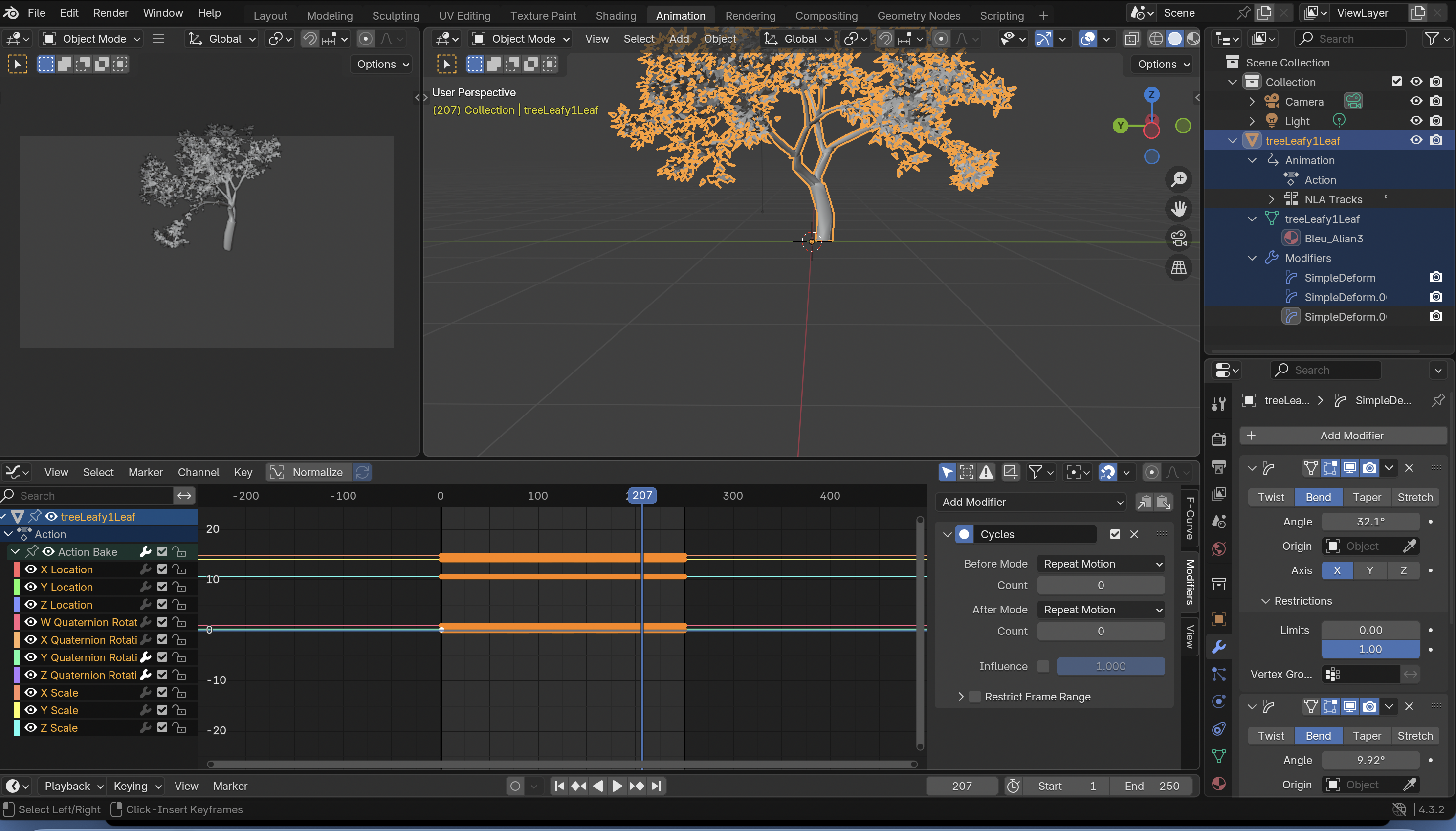
Task: Play animation forward button
Action: pos(617,786)
